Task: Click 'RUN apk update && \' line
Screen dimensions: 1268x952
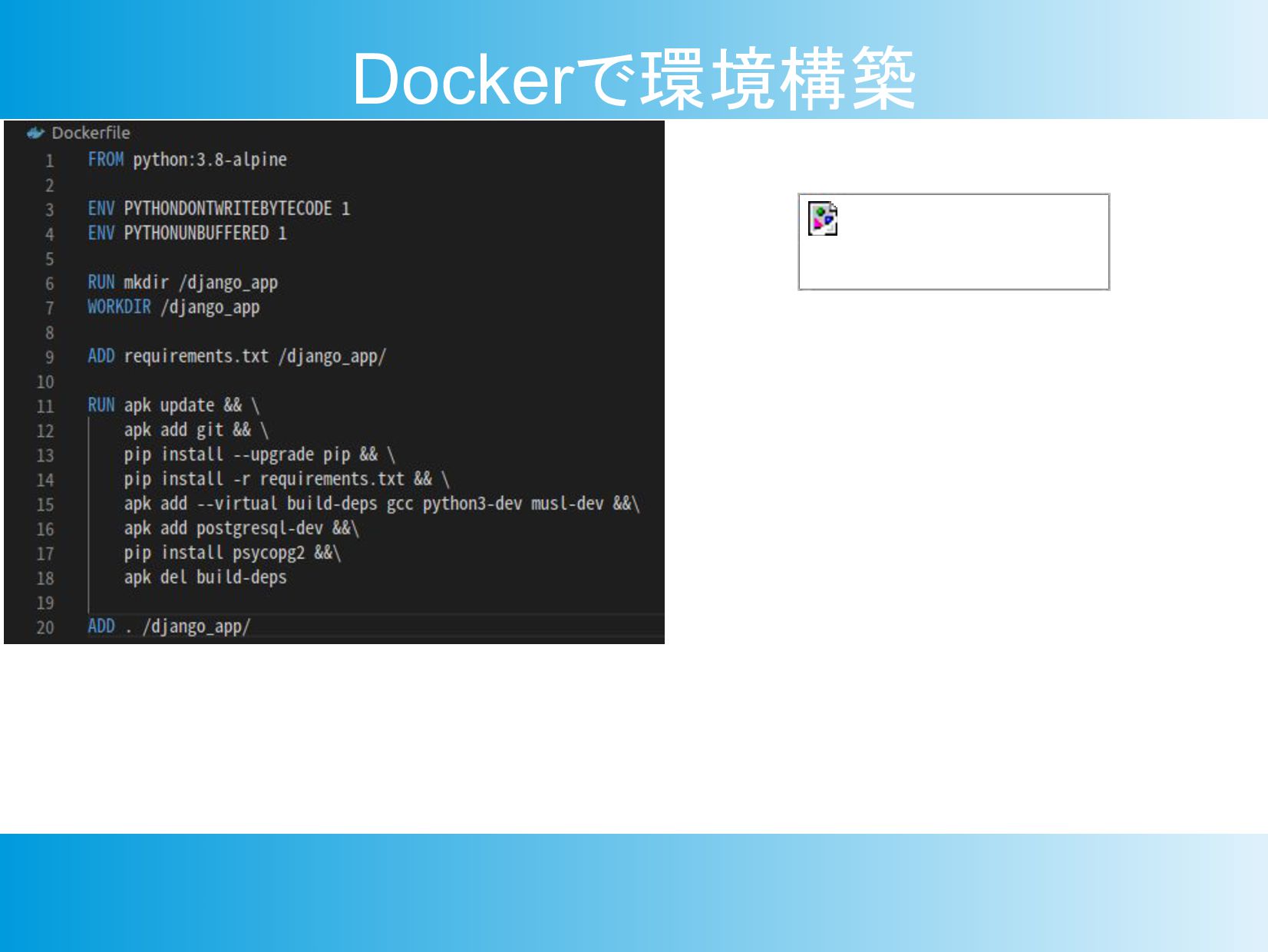Action: [x=173, y=405]
